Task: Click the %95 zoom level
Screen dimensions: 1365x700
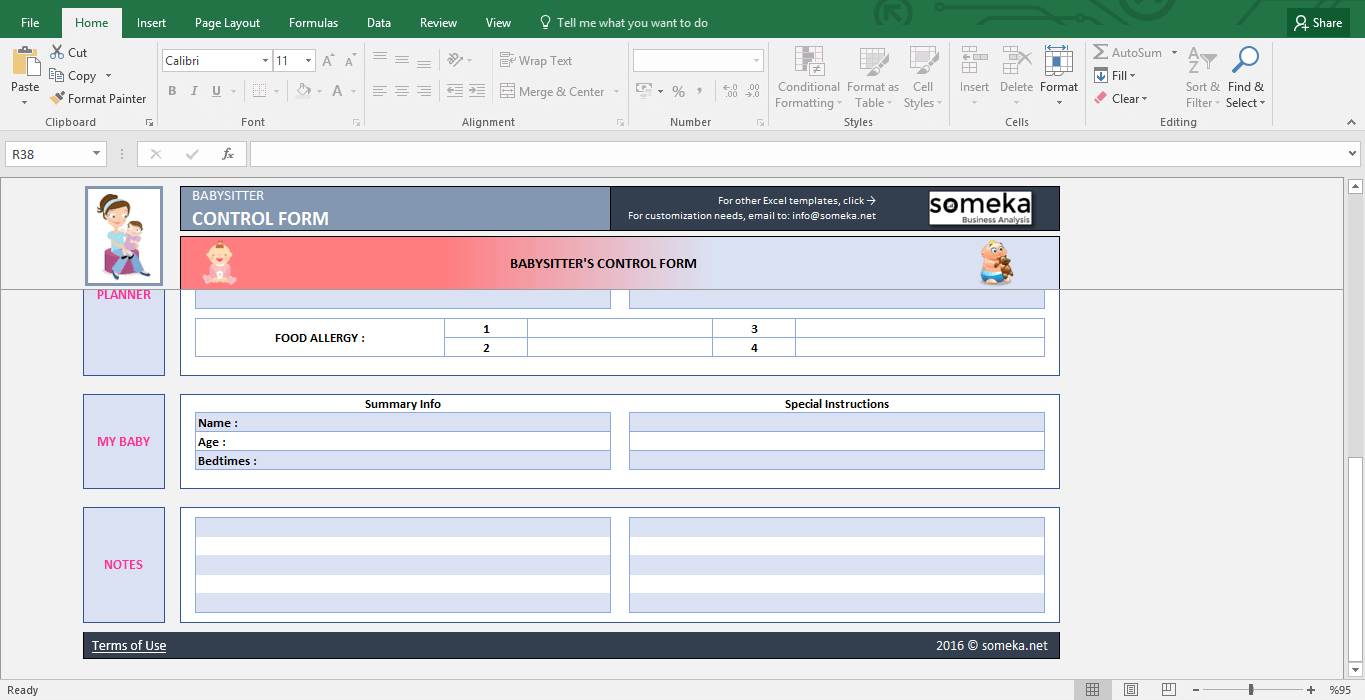Action: coord(1340,690)
